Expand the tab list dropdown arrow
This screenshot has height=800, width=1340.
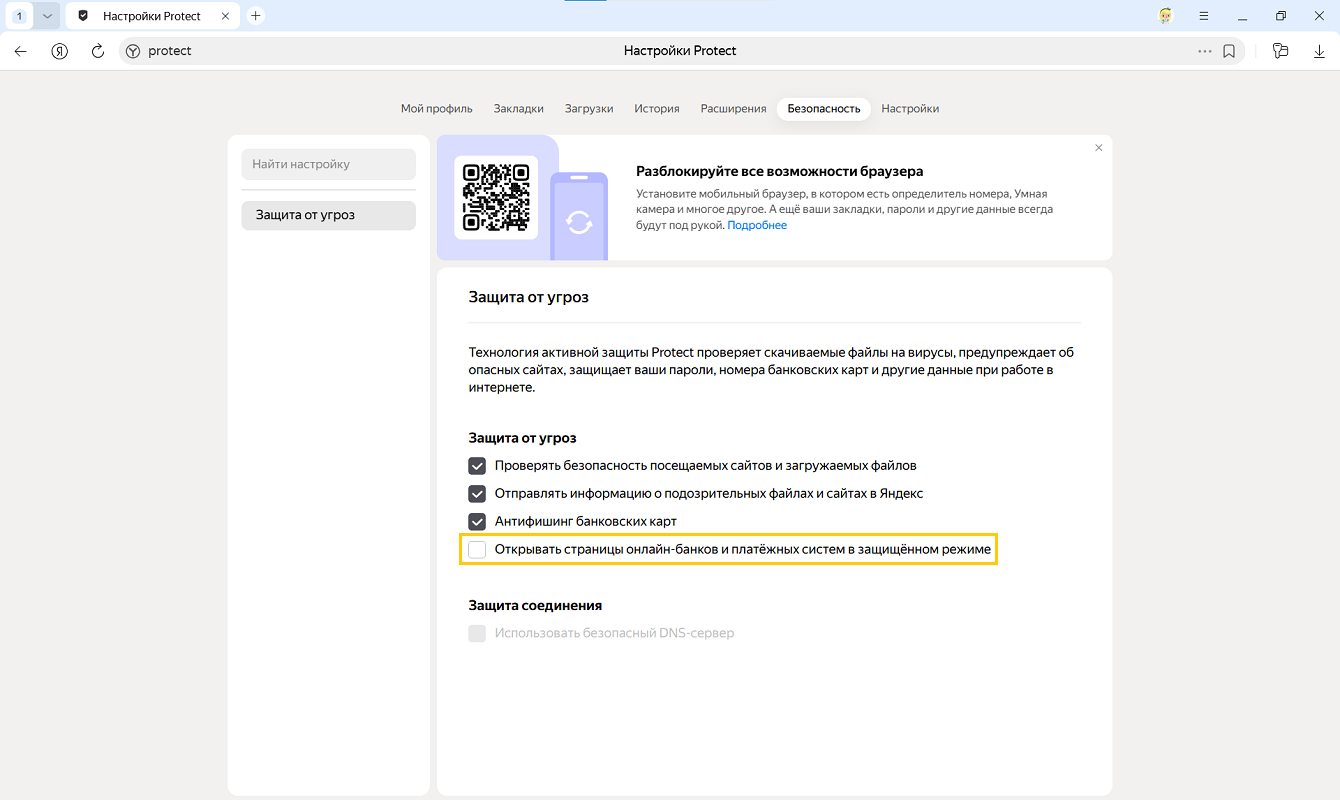click(x=47, y=16)
